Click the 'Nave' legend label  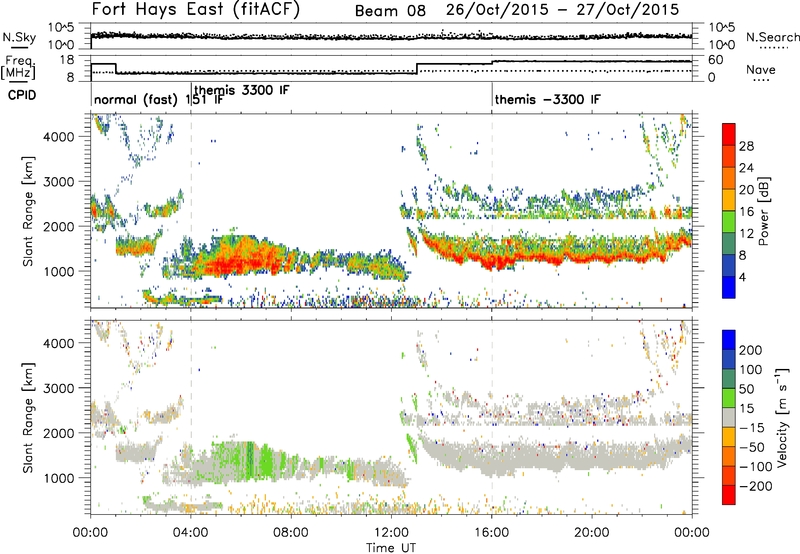click(761, 69)
